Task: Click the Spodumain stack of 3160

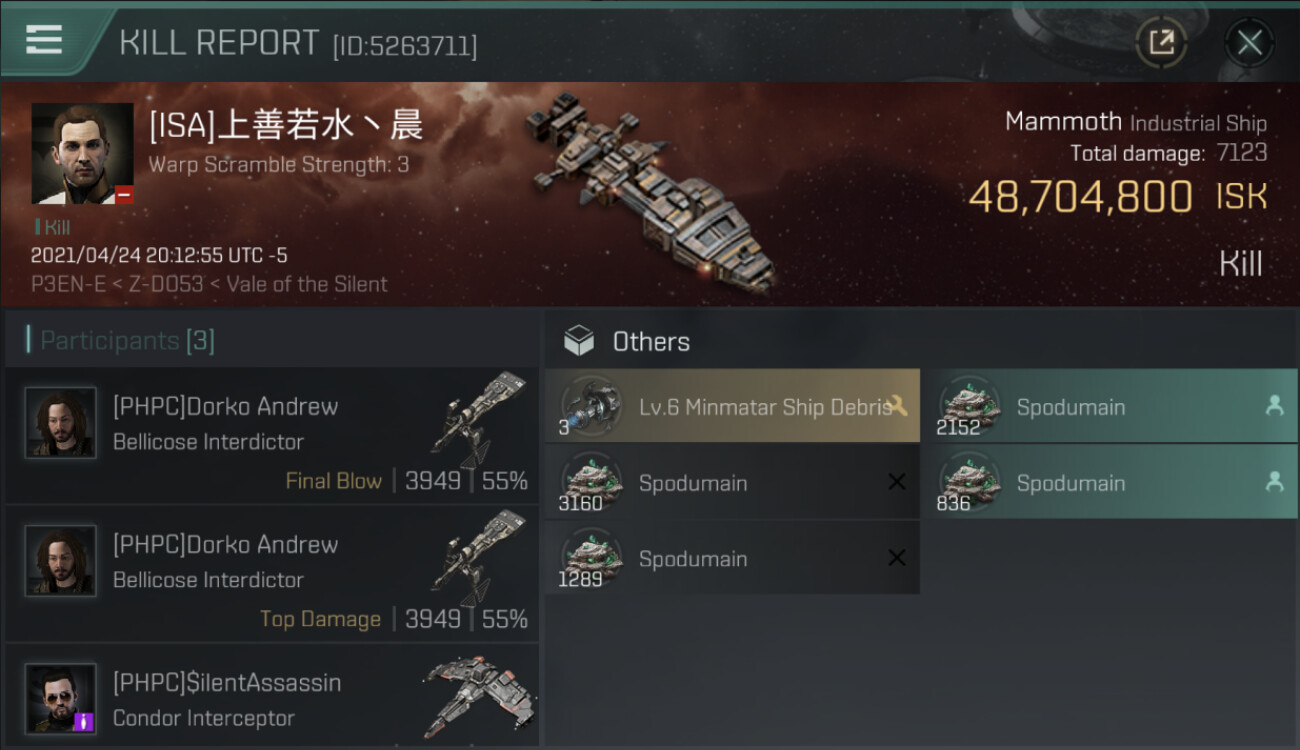Action: click(x=732, y=482)
